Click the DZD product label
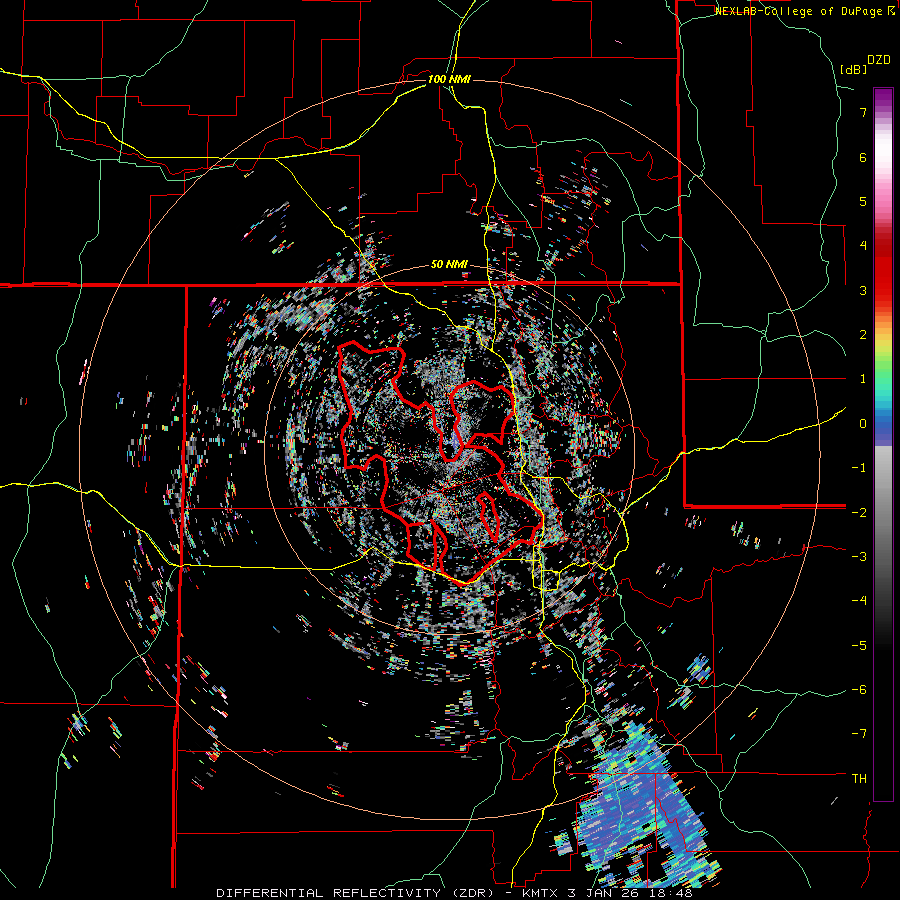This screenshot has width=900, height=900. coord(879,60)
